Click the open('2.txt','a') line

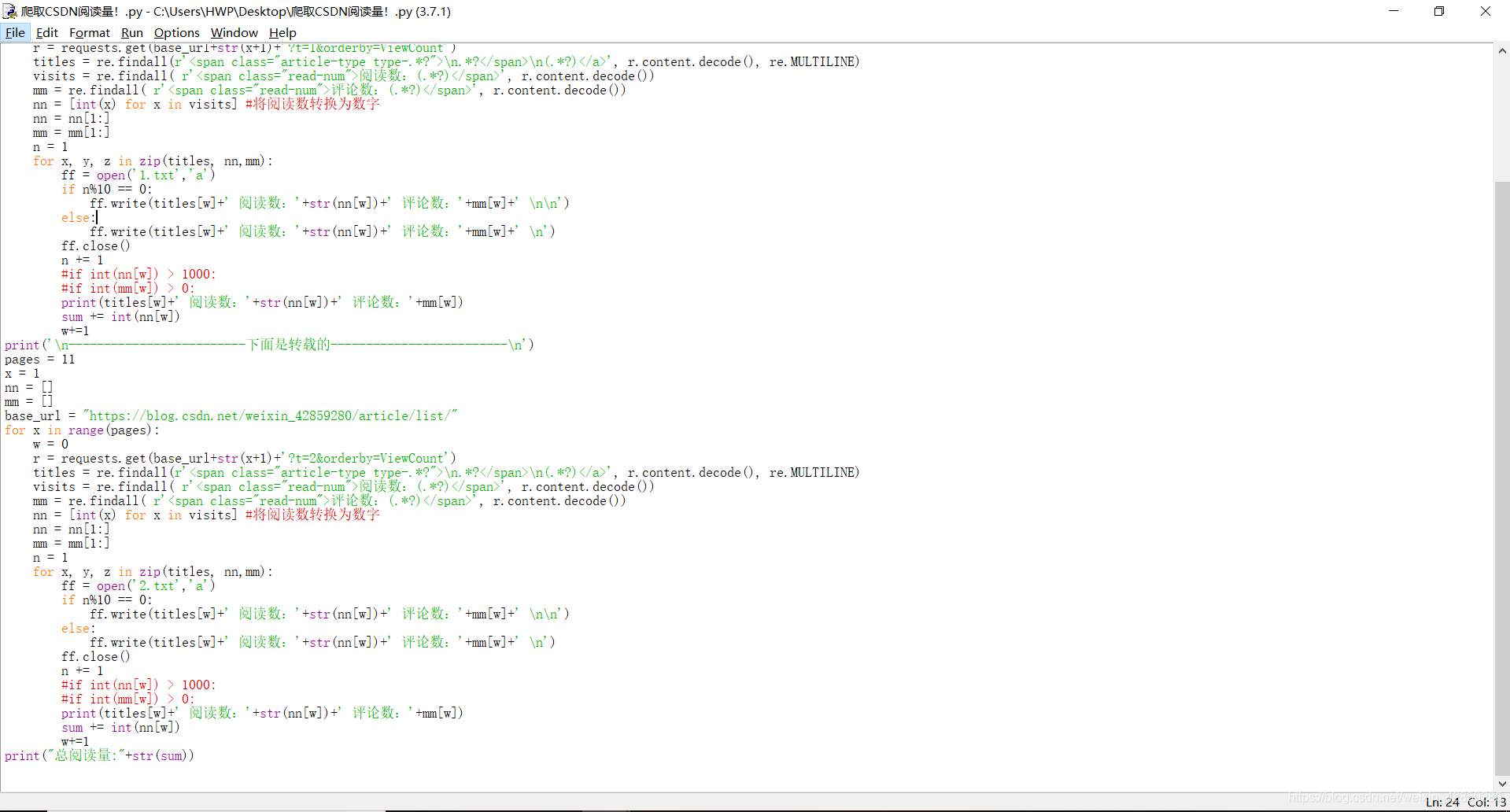coord(138,586)
